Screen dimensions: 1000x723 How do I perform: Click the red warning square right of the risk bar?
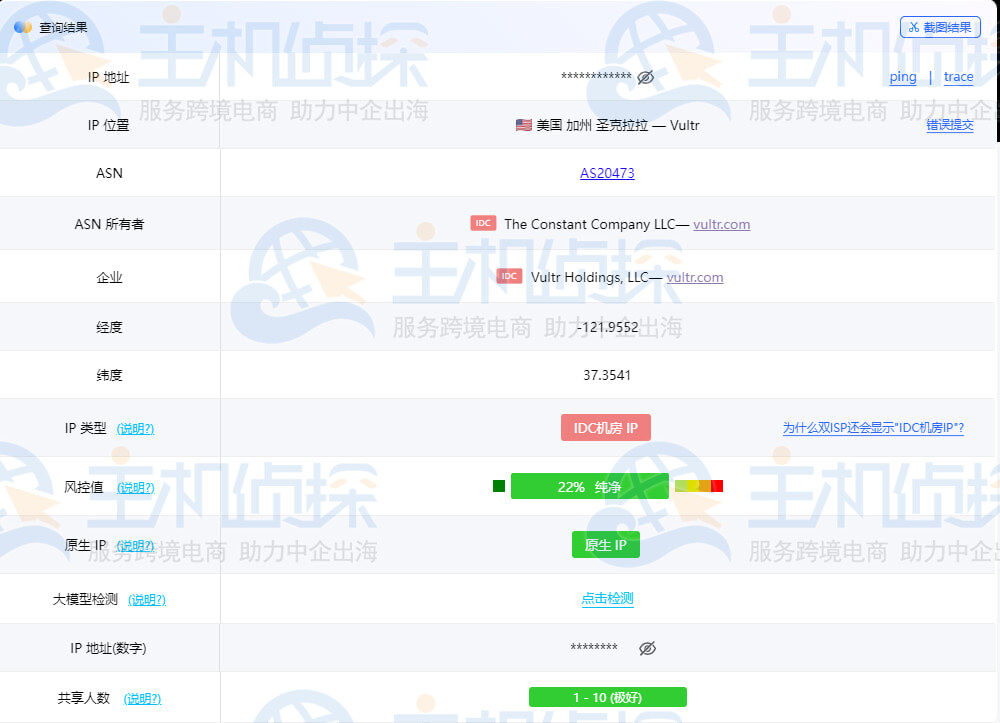coord(716,485)
